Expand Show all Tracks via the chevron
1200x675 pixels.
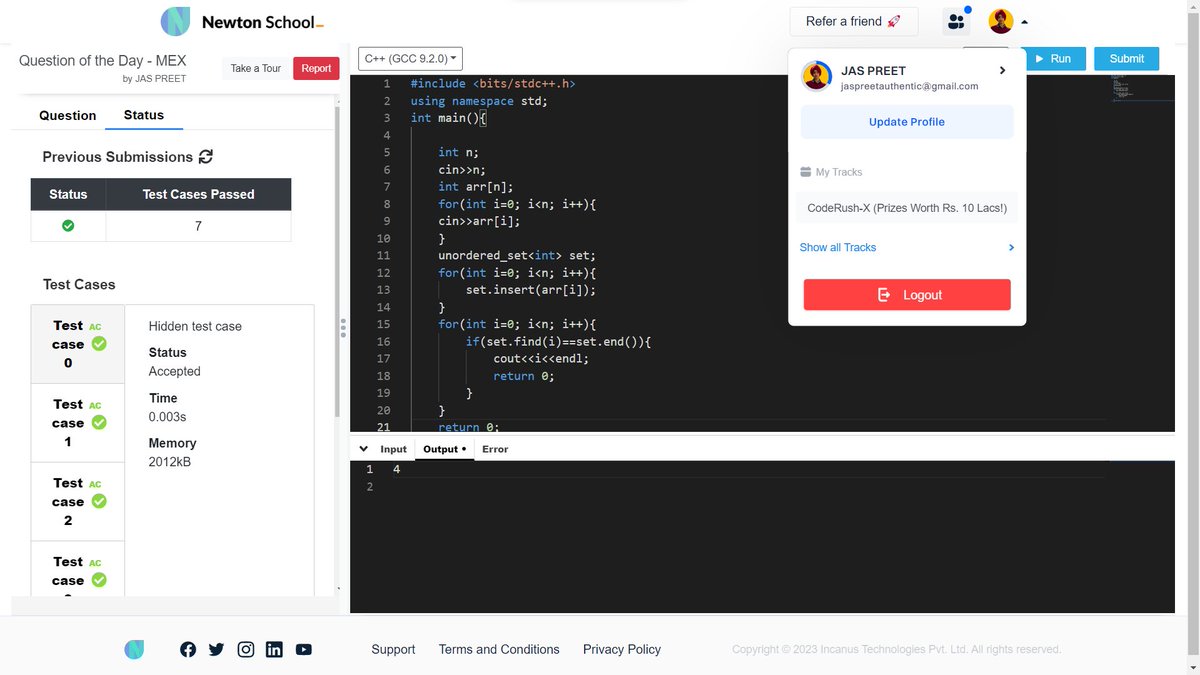pyautogui.click(x=1011, y=247)
